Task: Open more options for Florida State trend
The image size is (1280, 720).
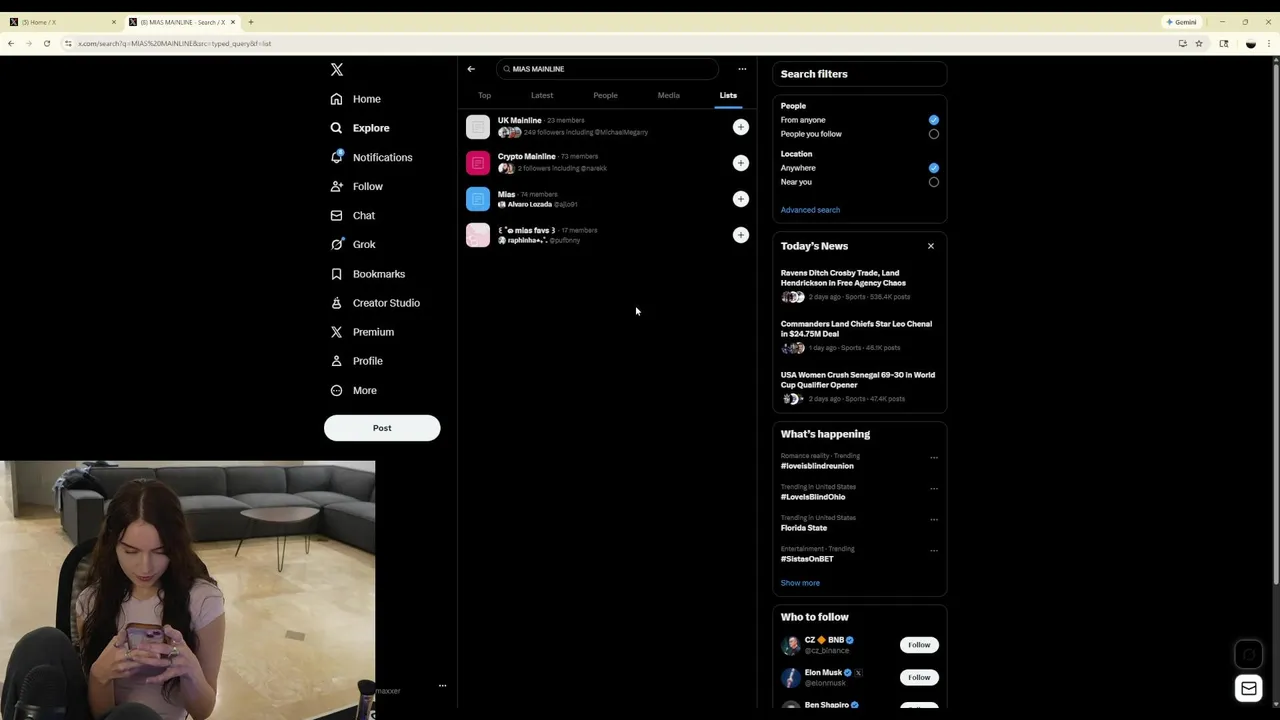Action: point(934,520)
